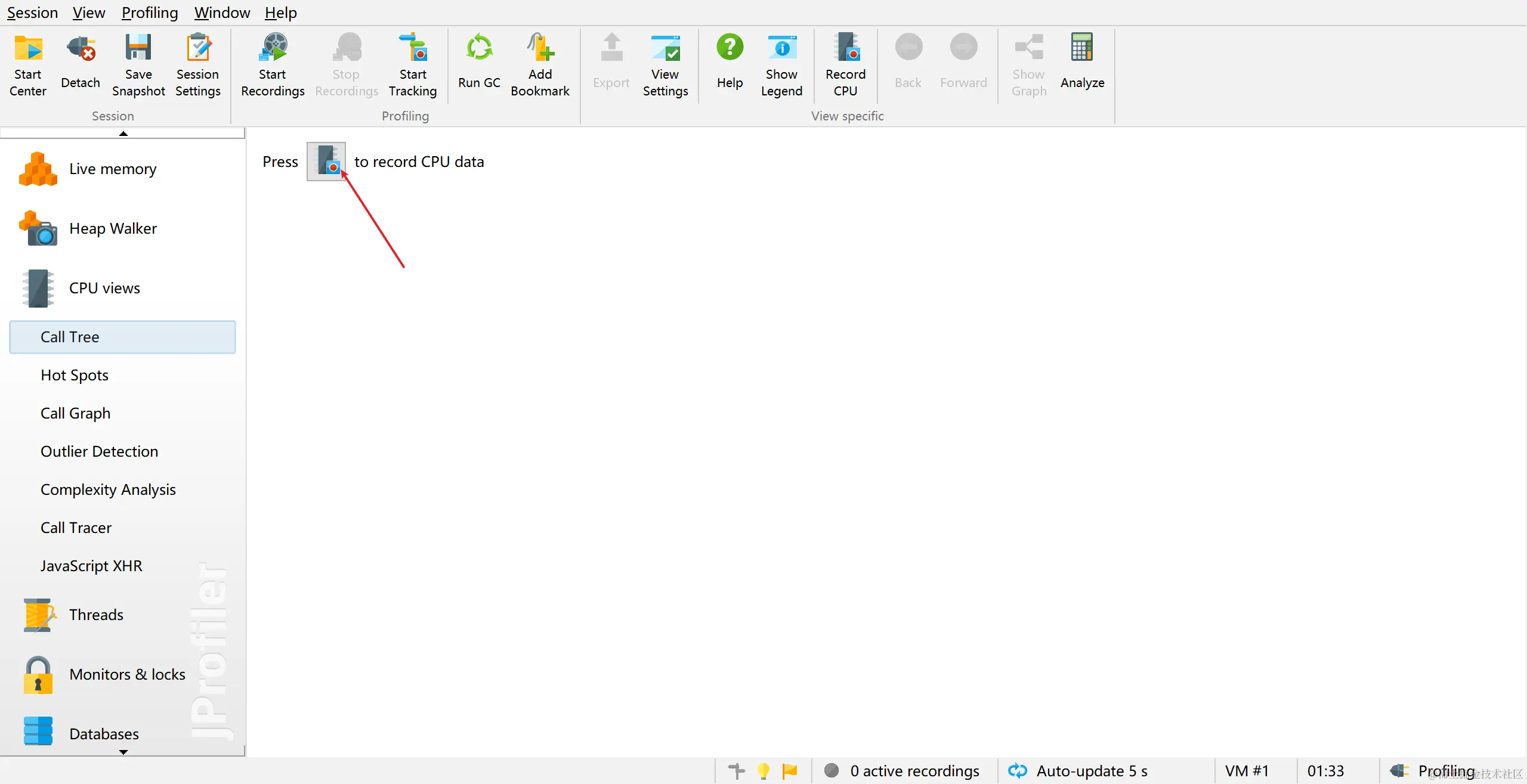Toggle Record CPU in the toolbar
This screenshot has height=784, width=1527.
tap(845, 64)
